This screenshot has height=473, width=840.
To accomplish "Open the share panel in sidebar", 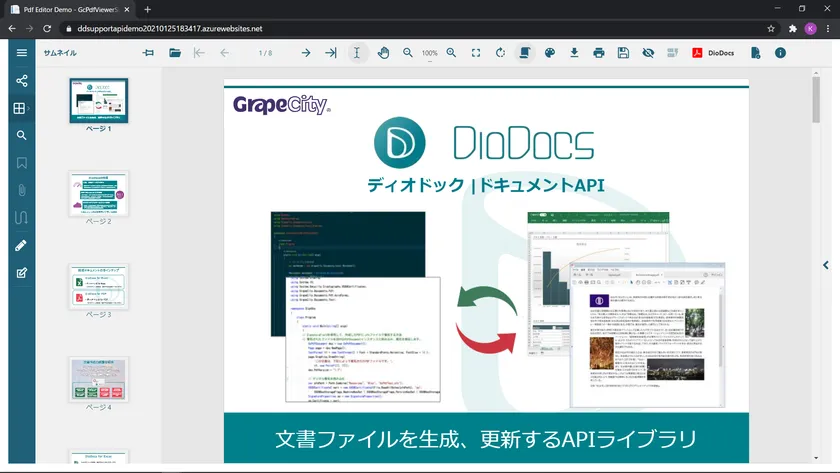I will coord(21,81).
